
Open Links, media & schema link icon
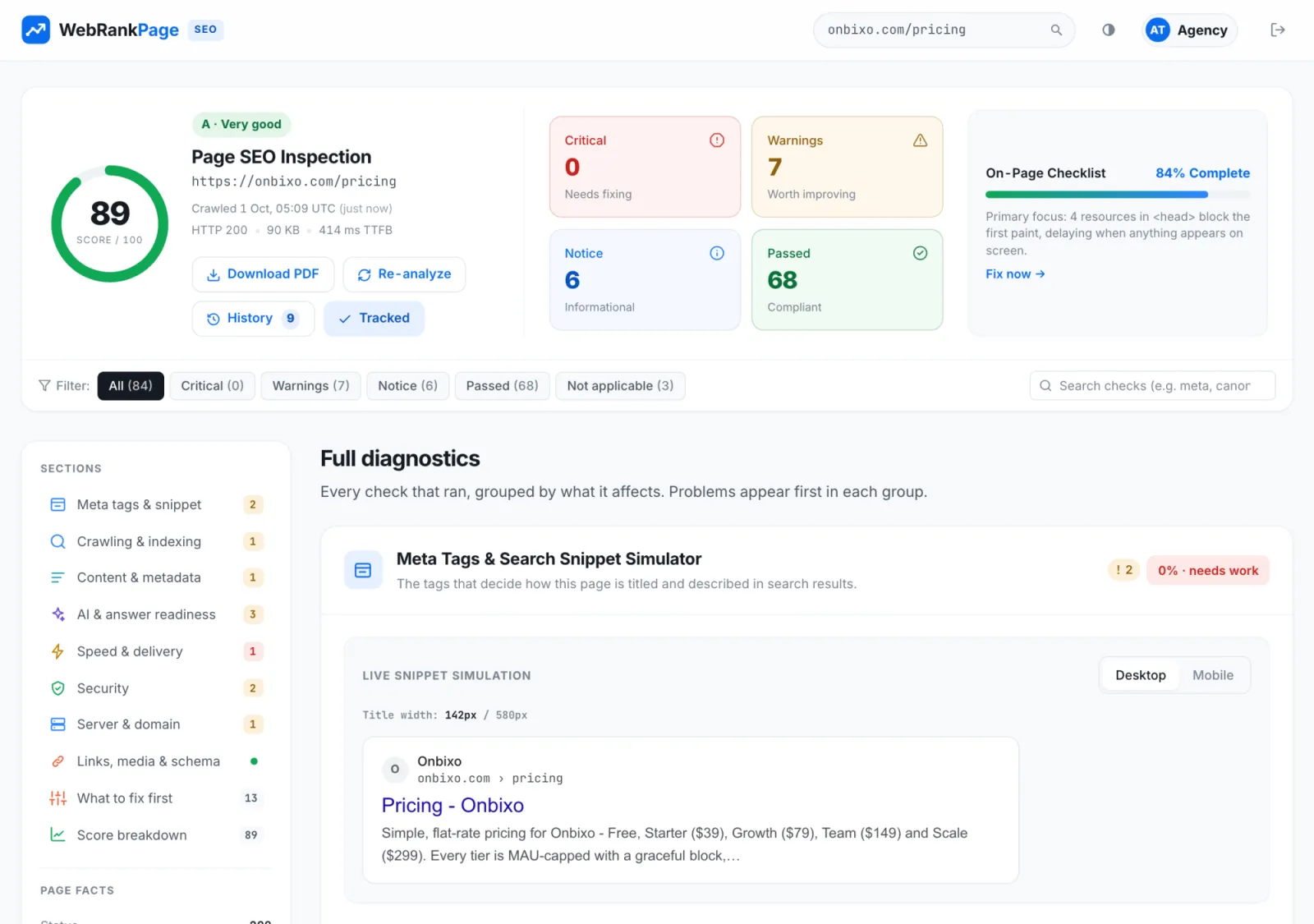(57, 761)
